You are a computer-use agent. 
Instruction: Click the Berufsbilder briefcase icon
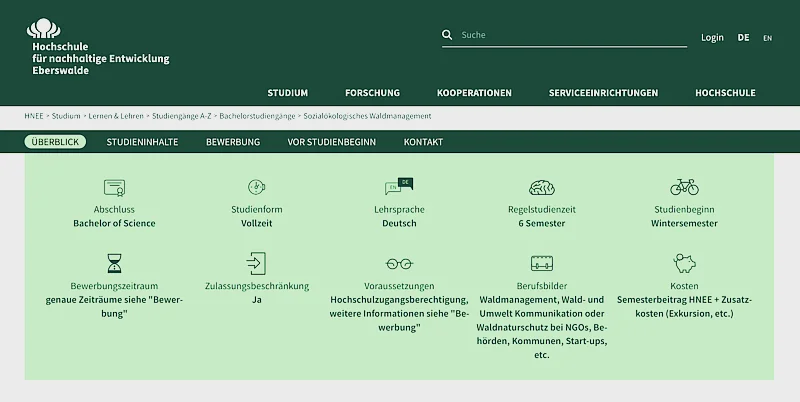pyautogui.click(x=542, y=264)
